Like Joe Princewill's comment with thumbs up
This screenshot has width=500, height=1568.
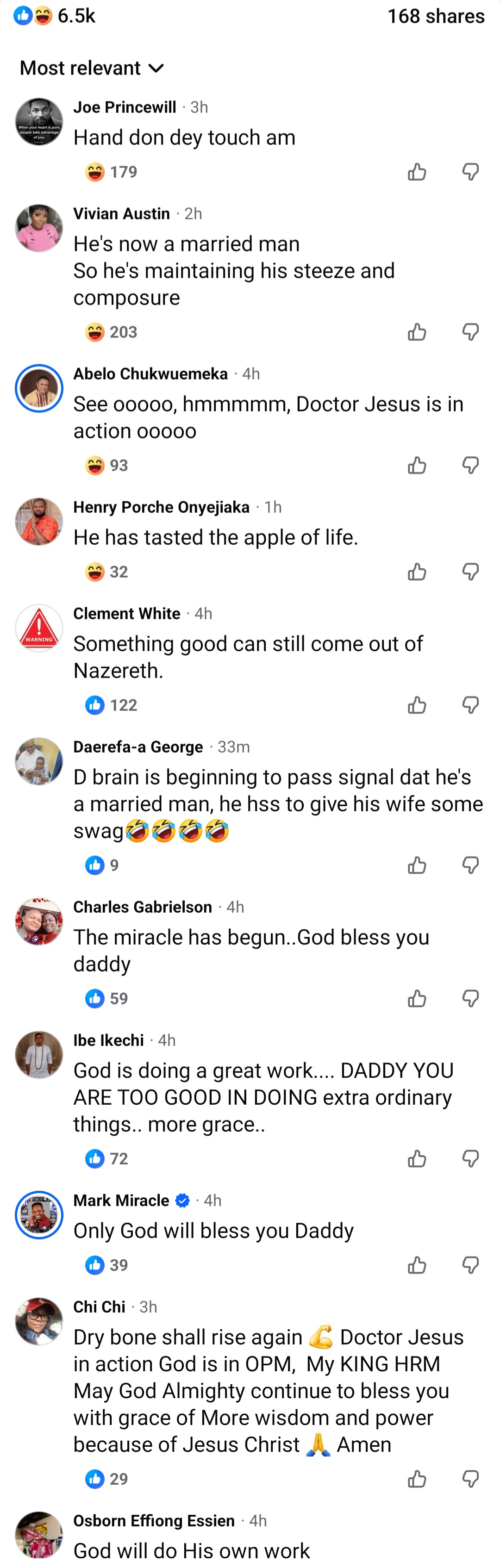coord(417,171)
